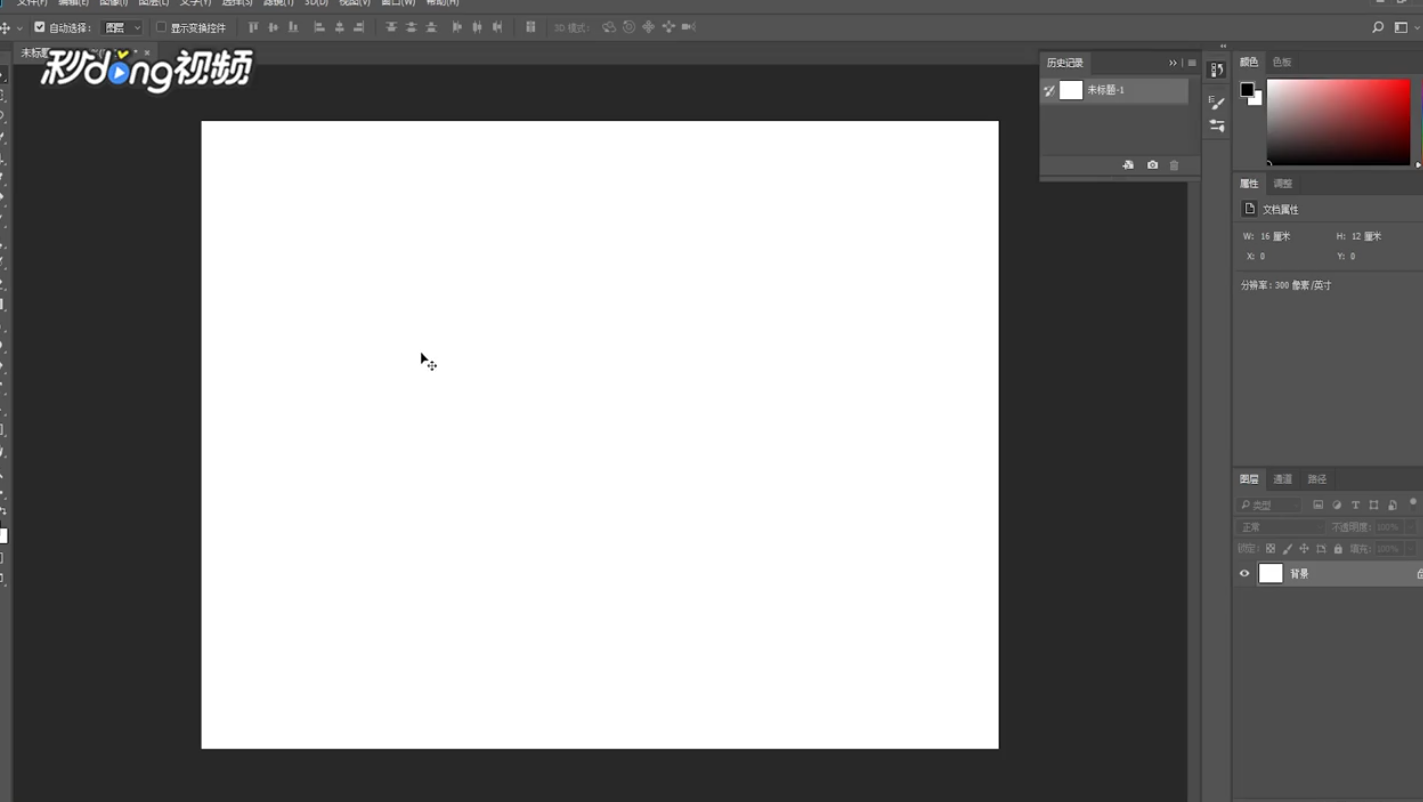Select the 3D roll mode icon
Viewport: 1423px width, 802px height.
pos(629,27)
